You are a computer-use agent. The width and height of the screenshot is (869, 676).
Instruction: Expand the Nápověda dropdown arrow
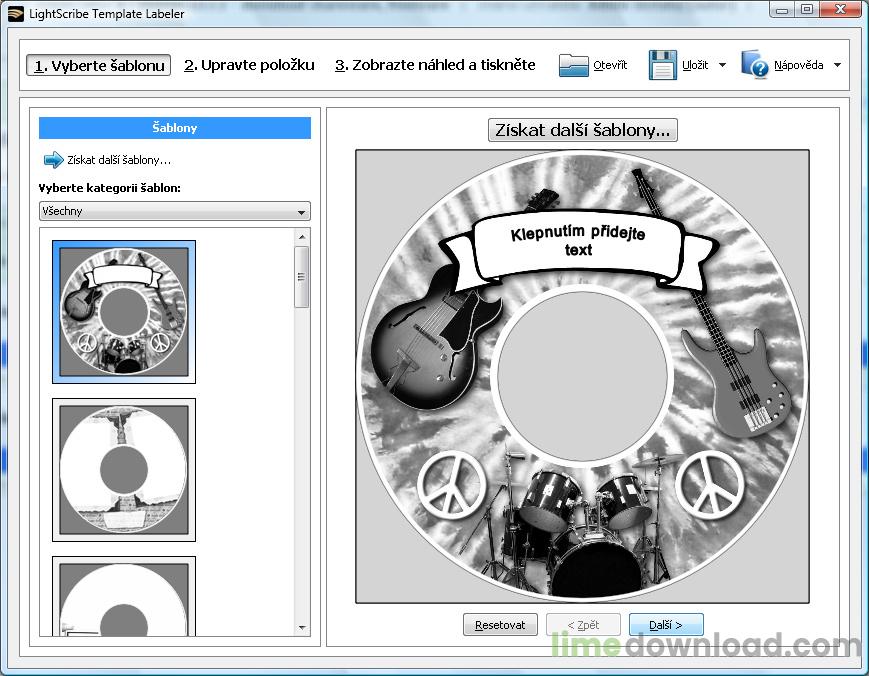coord(837,66)
